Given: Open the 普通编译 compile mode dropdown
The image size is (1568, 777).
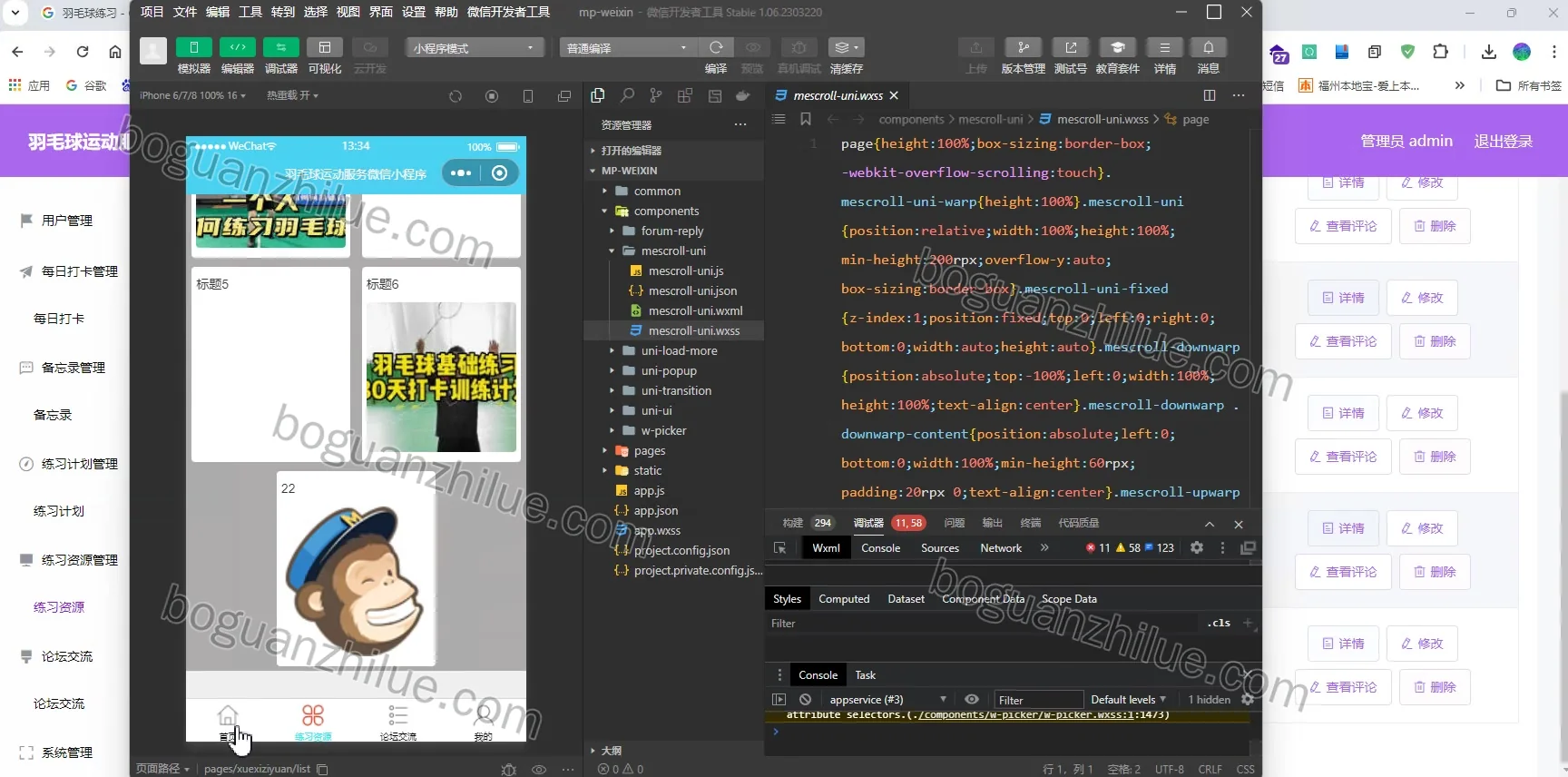Looking at the screenshot, I should (x=627, y=47).
